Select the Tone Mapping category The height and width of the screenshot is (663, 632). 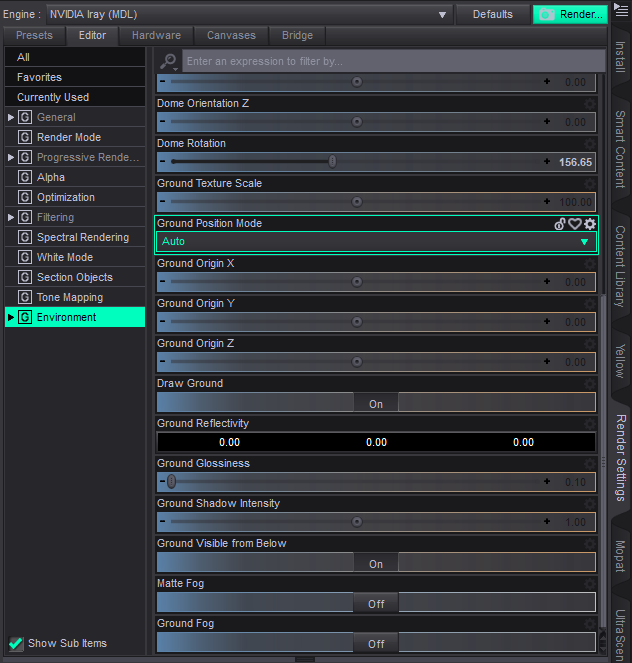tap(75, 297)
